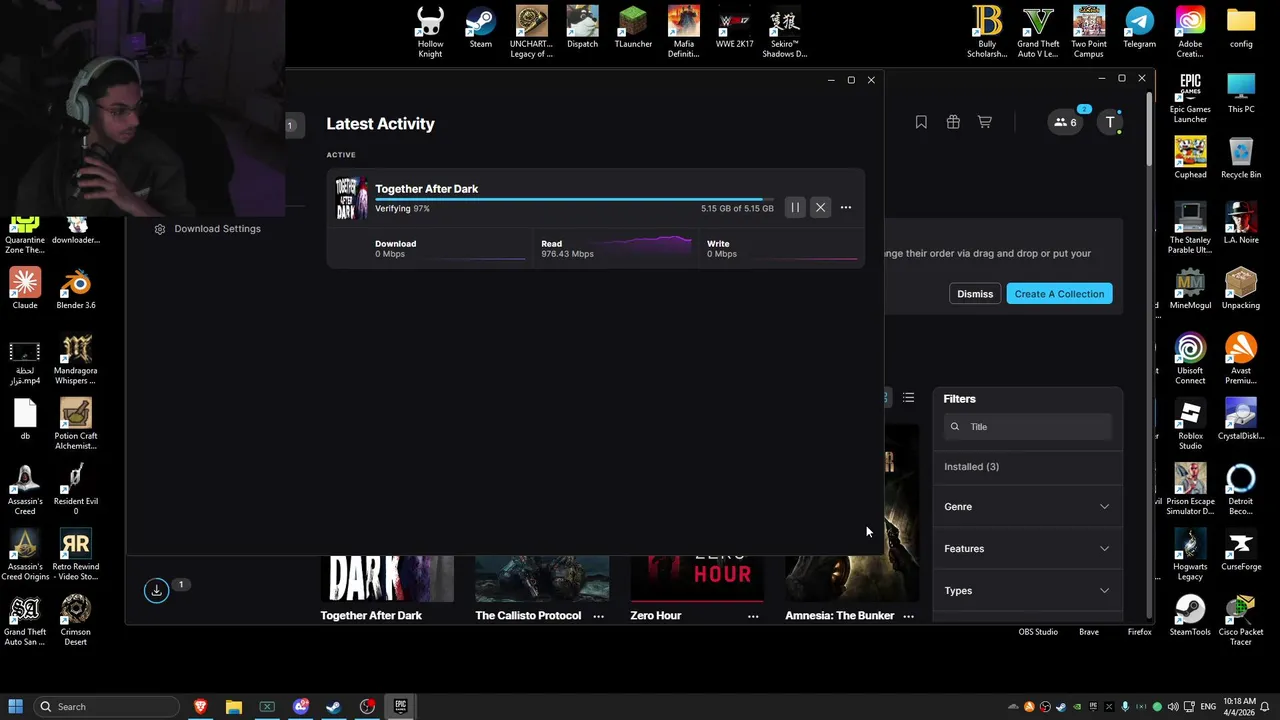Open Adobe Creative Cloud desktop shortcut
Image resolution: width=1280 pixels, height=720 pixels.
[x=1190, y=32]
